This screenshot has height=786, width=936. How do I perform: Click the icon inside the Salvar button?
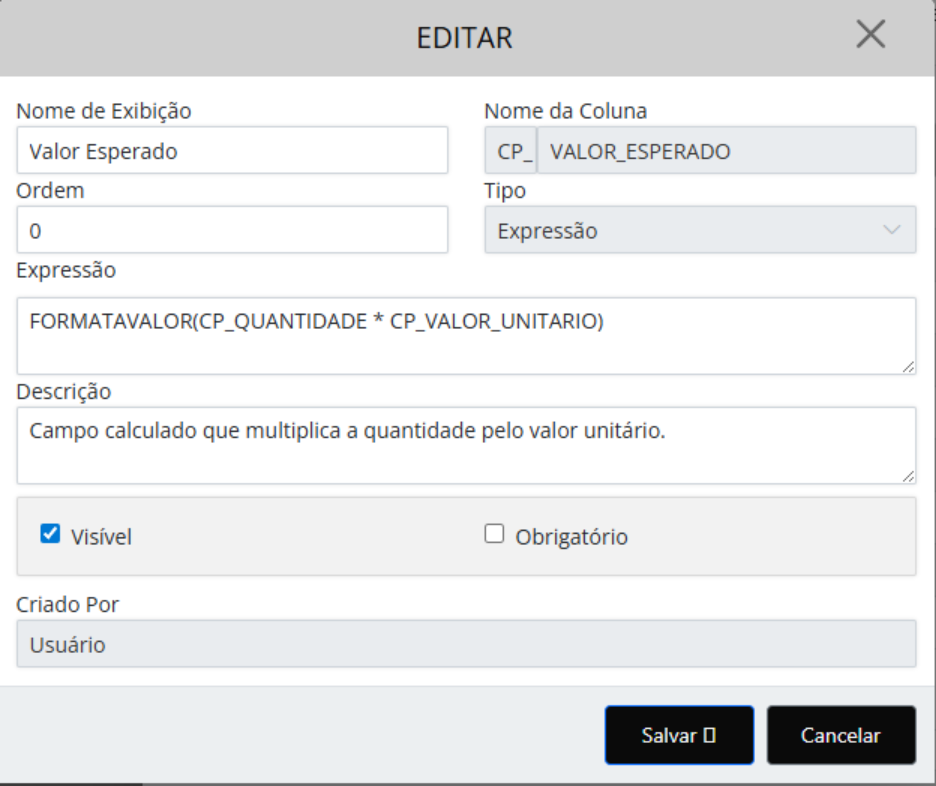[x=708, y=736]
